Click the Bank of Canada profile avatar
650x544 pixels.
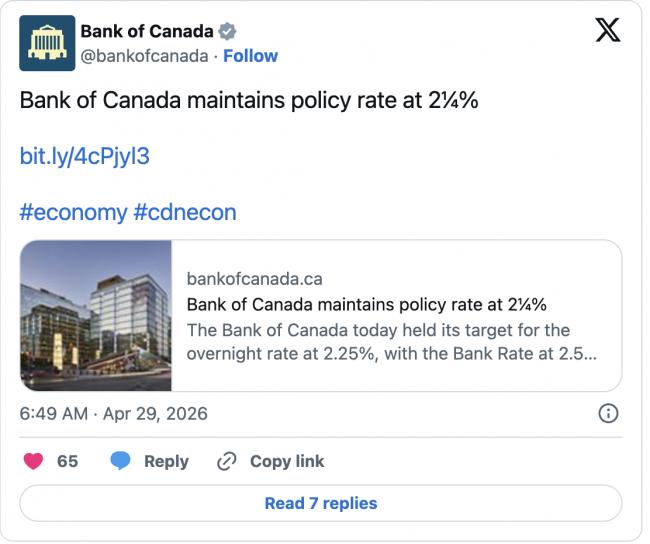(47, 43)
